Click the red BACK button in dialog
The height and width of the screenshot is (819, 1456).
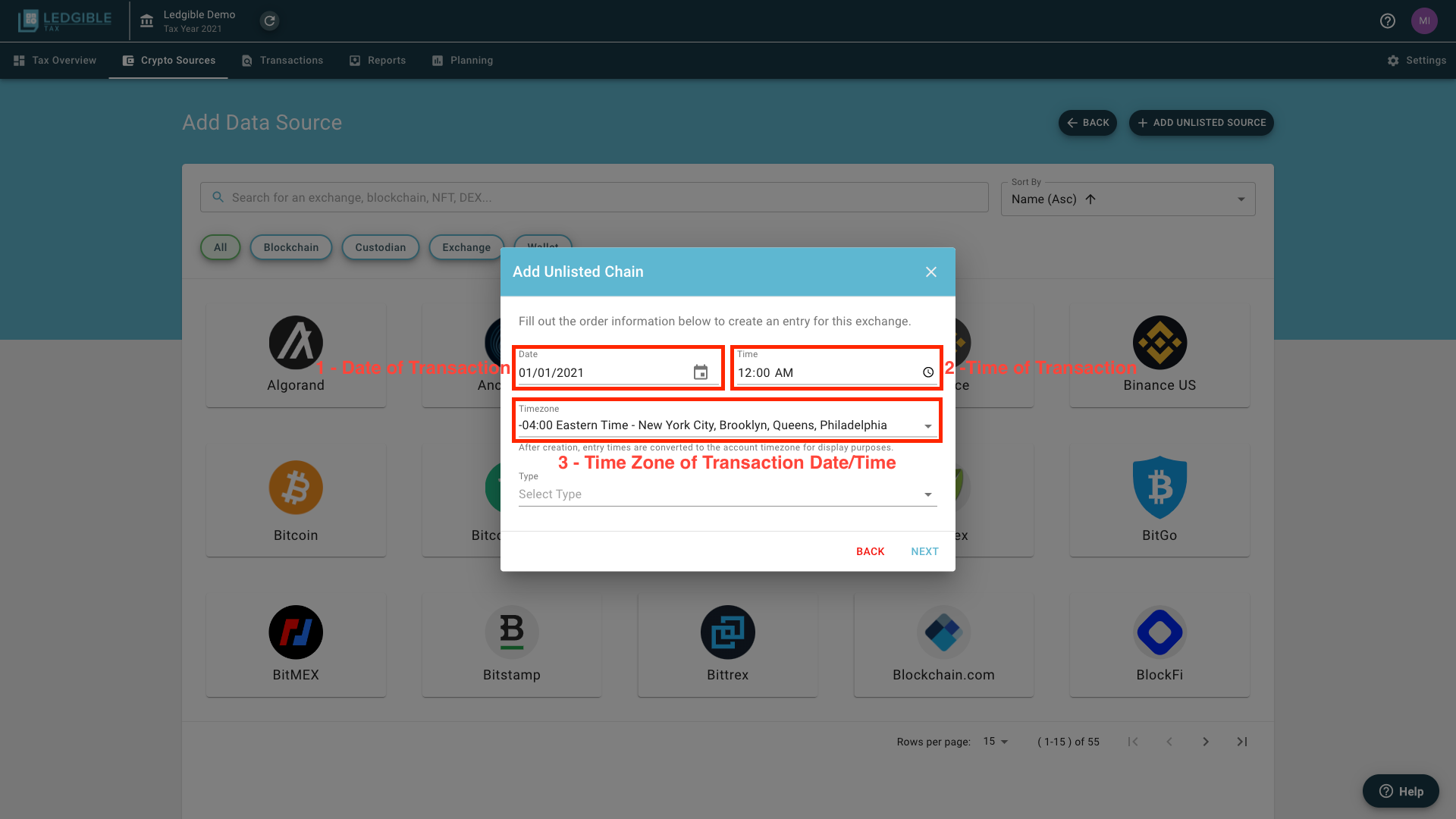871,551
